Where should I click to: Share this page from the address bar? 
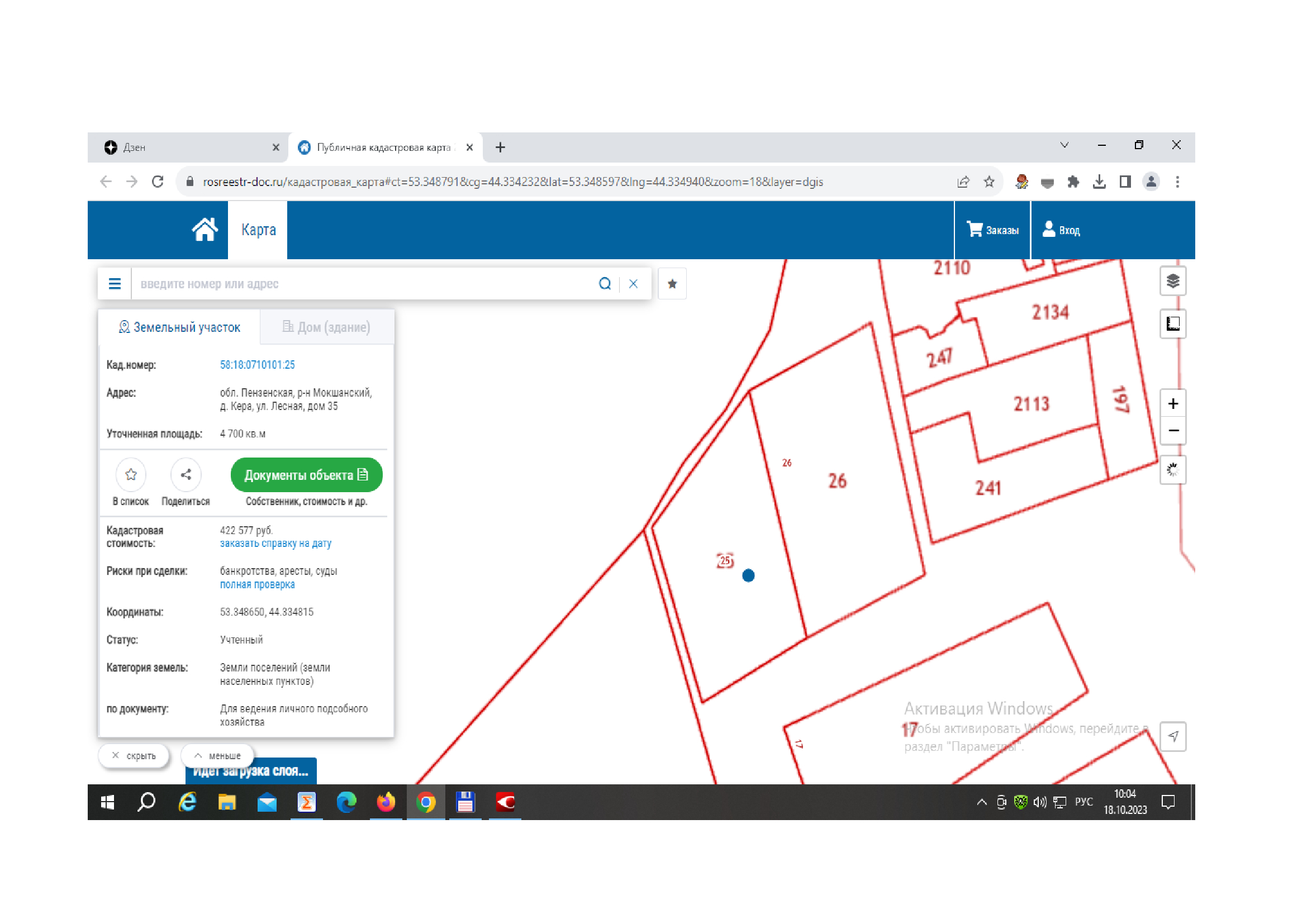click(963, 182)
